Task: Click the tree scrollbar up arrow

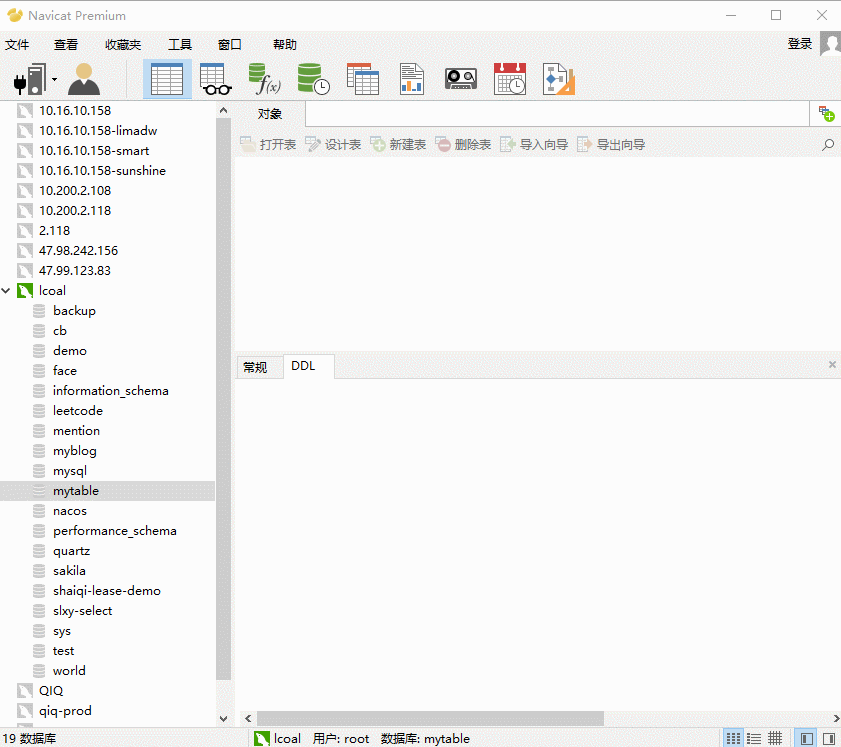Action: pos(224,110)
